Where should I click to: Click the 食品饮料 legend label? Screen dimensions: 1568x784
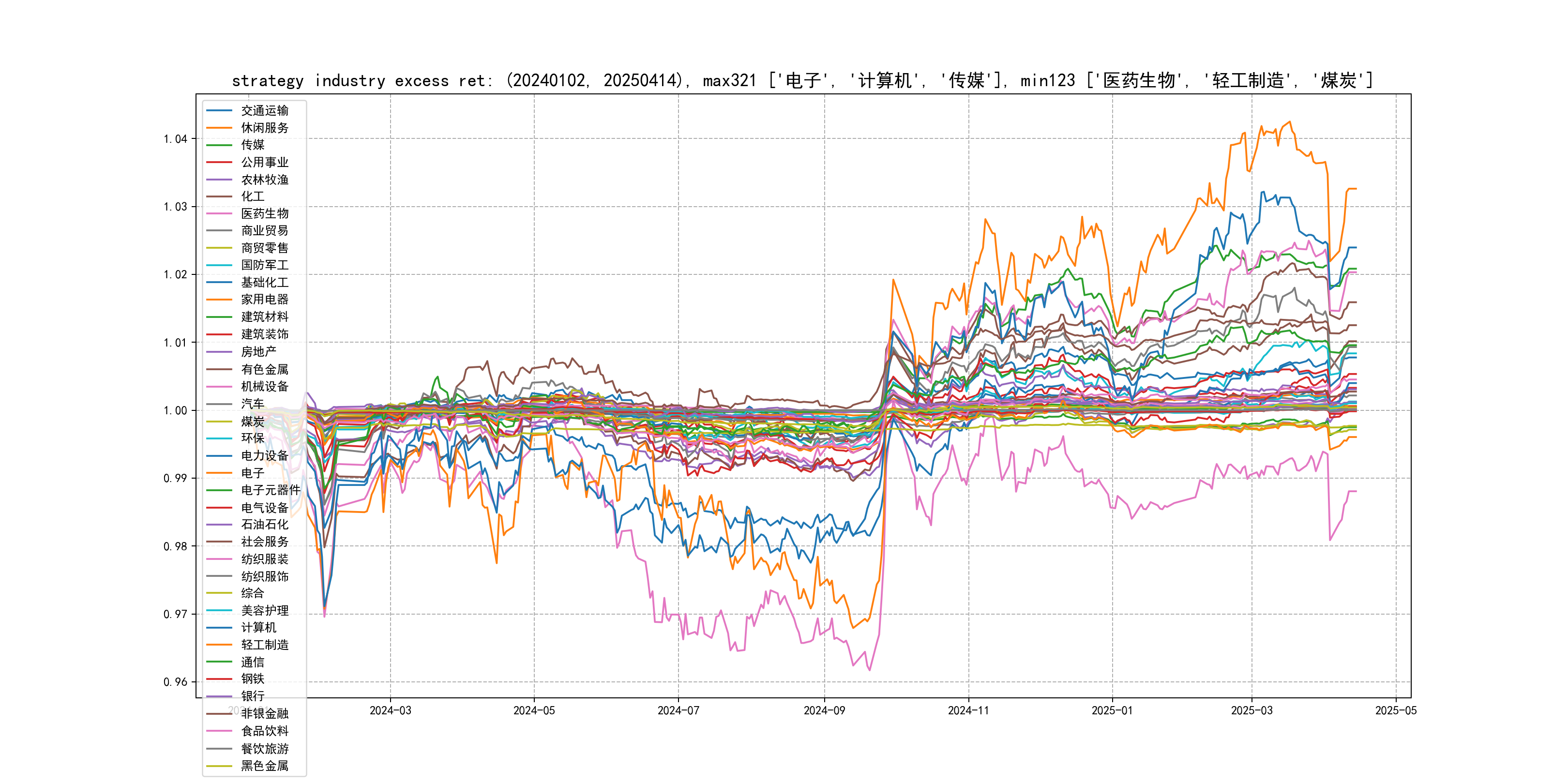(x=264, y=731)
